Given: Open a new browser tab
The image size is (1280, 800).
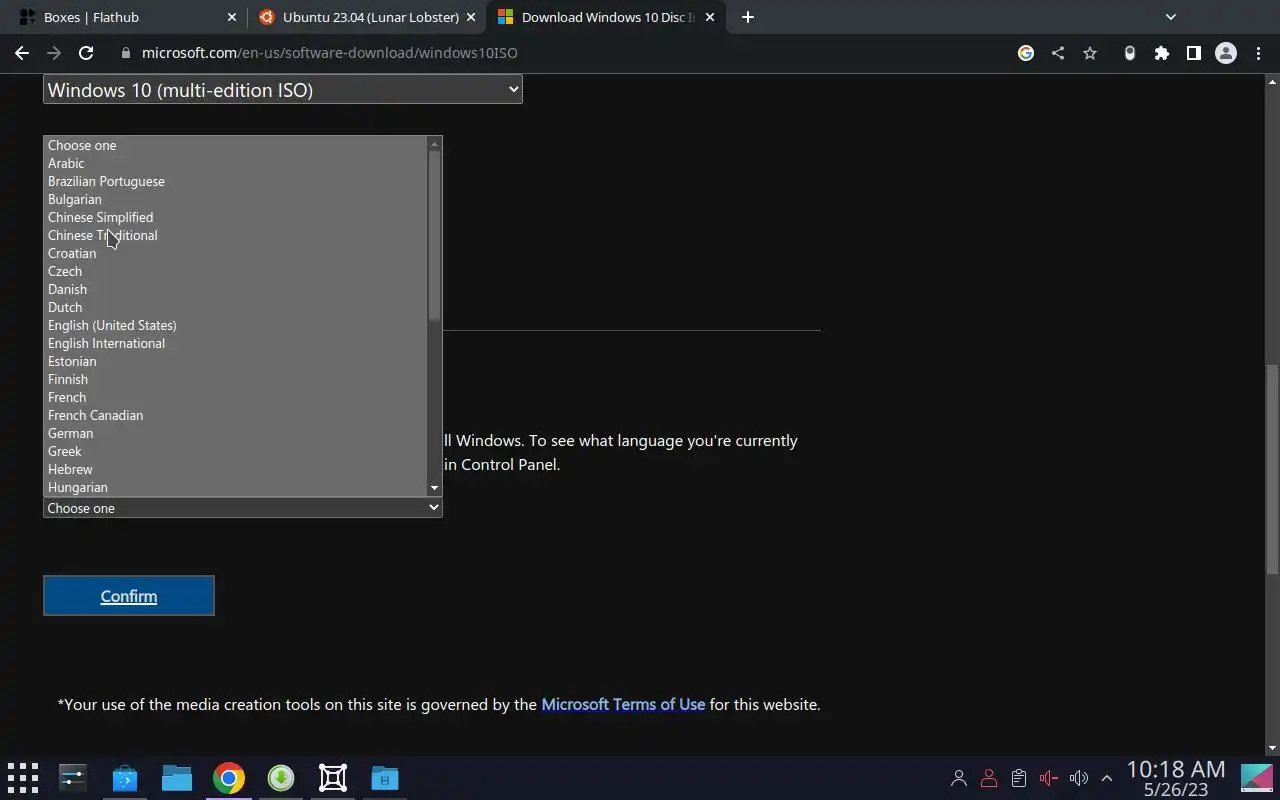Looking at the screenshot, I should 748,17.
